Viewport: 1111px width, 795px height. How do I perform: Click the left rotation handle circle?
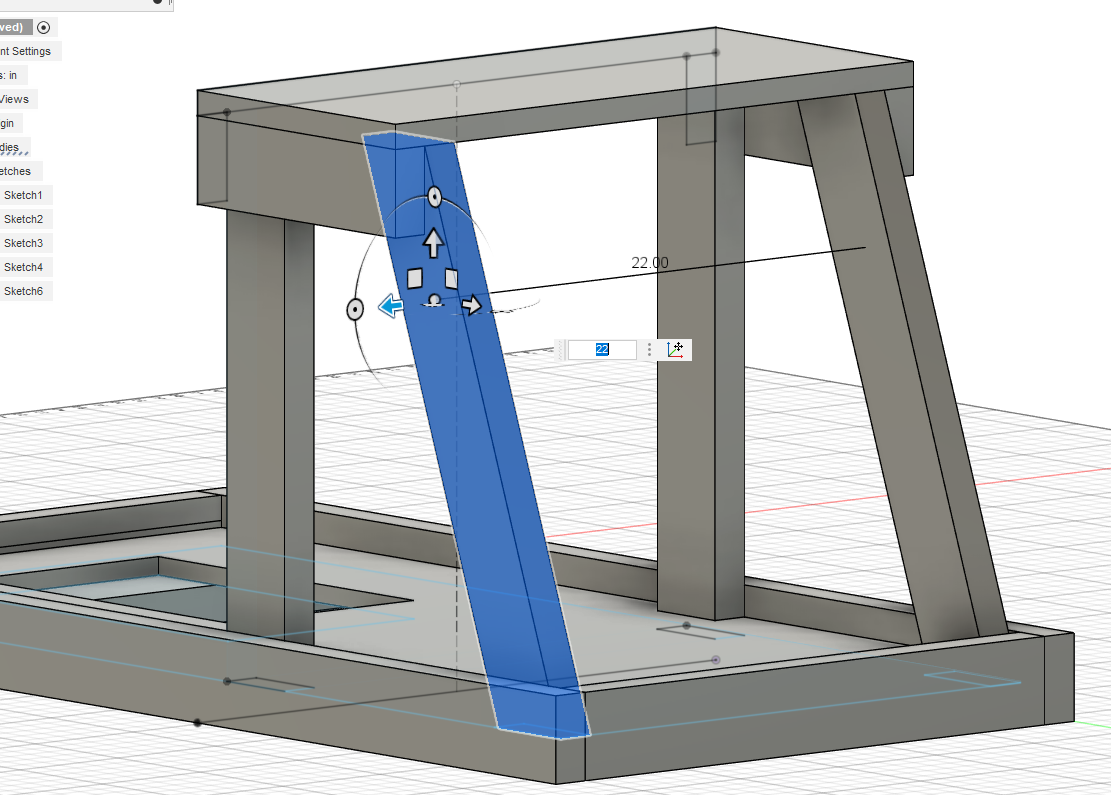pos(355,308)
